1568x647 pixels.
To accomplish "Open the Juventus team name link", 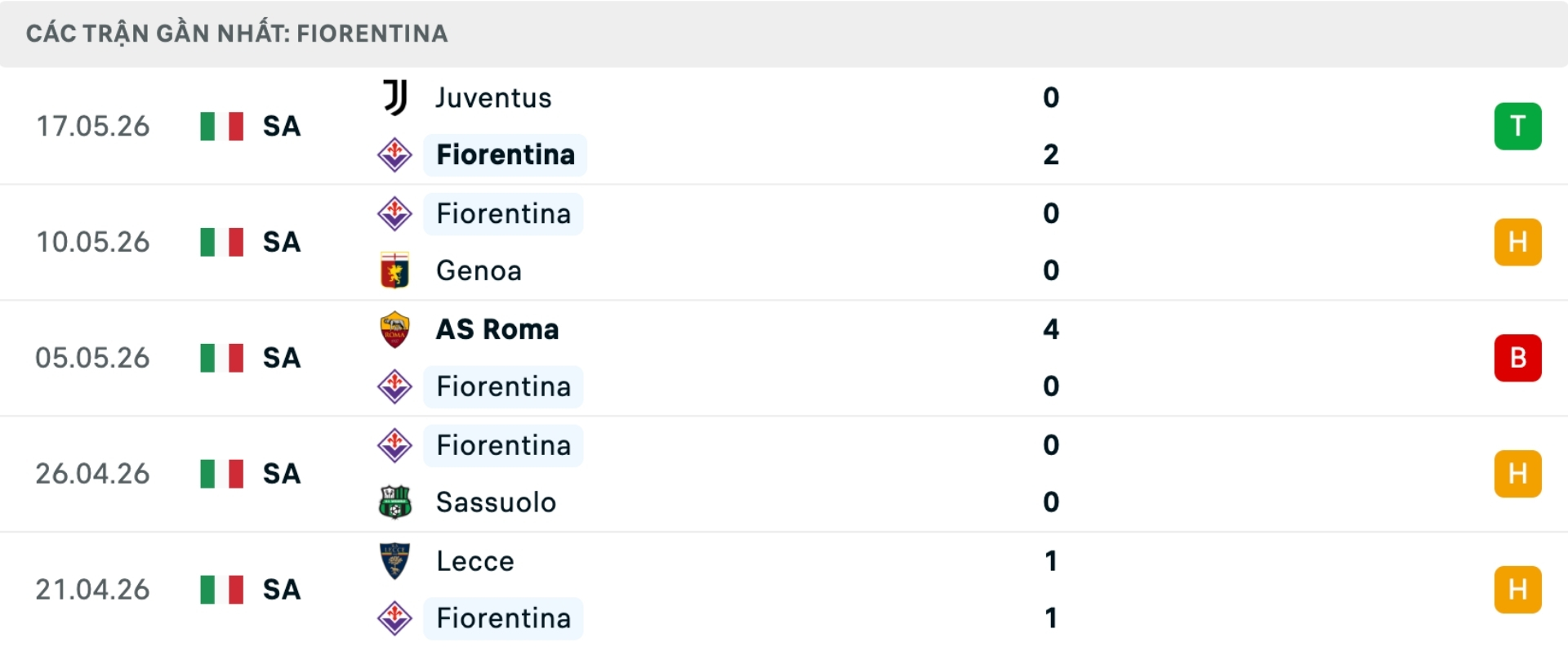I will point(494,98).
